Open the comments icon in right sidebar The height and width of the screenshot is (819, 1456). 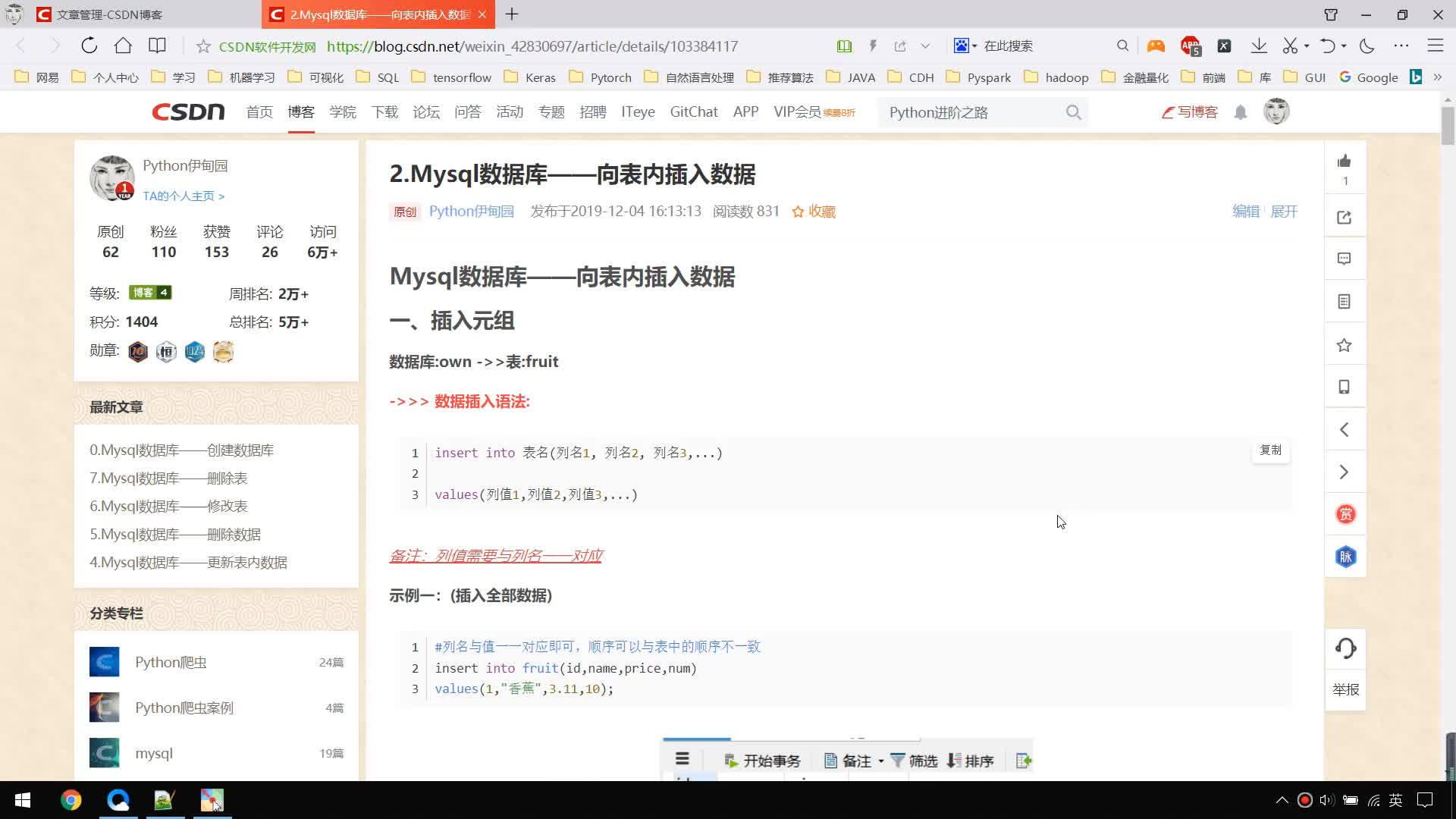click(x=1345, y=259)
